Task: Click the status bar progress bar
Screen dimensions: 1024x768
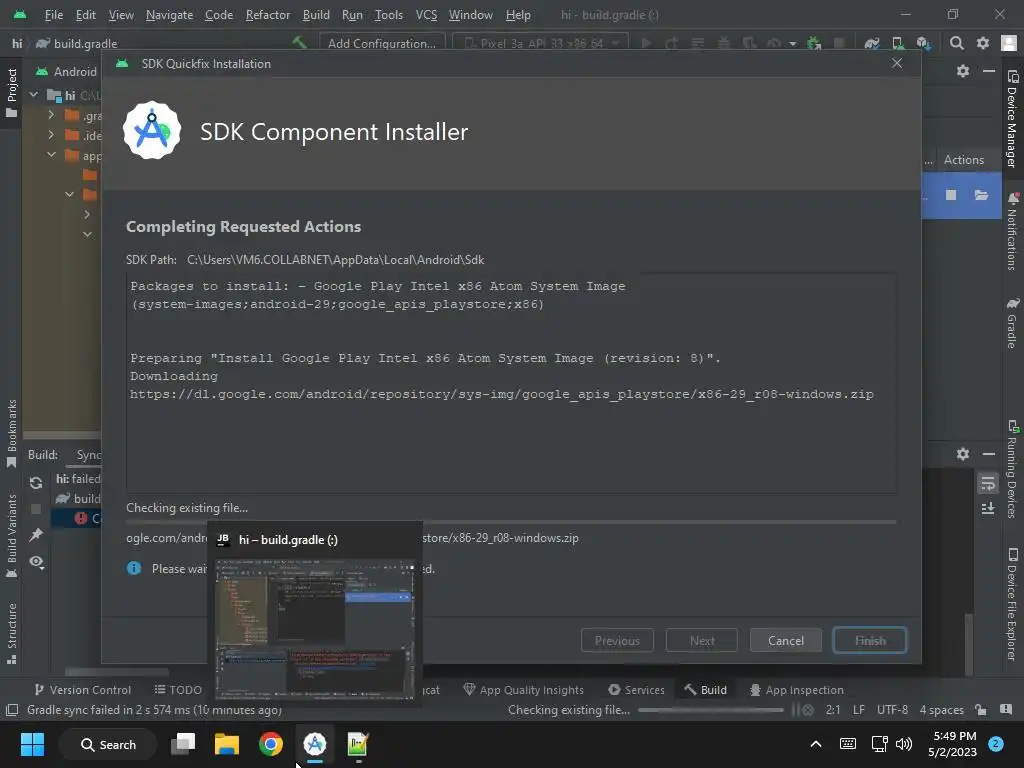Action: pyautogui.click(x=711, y=710)
